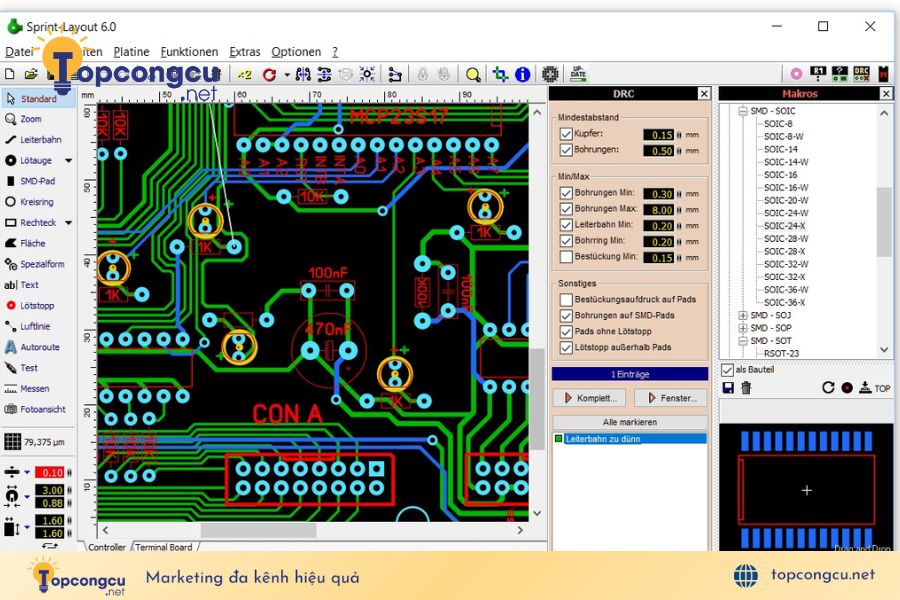Viewport: 900px width, 600px height.
Task: Uncheck the Kupfer minimum distance checkbox
Action: click(x=566, y=133)
